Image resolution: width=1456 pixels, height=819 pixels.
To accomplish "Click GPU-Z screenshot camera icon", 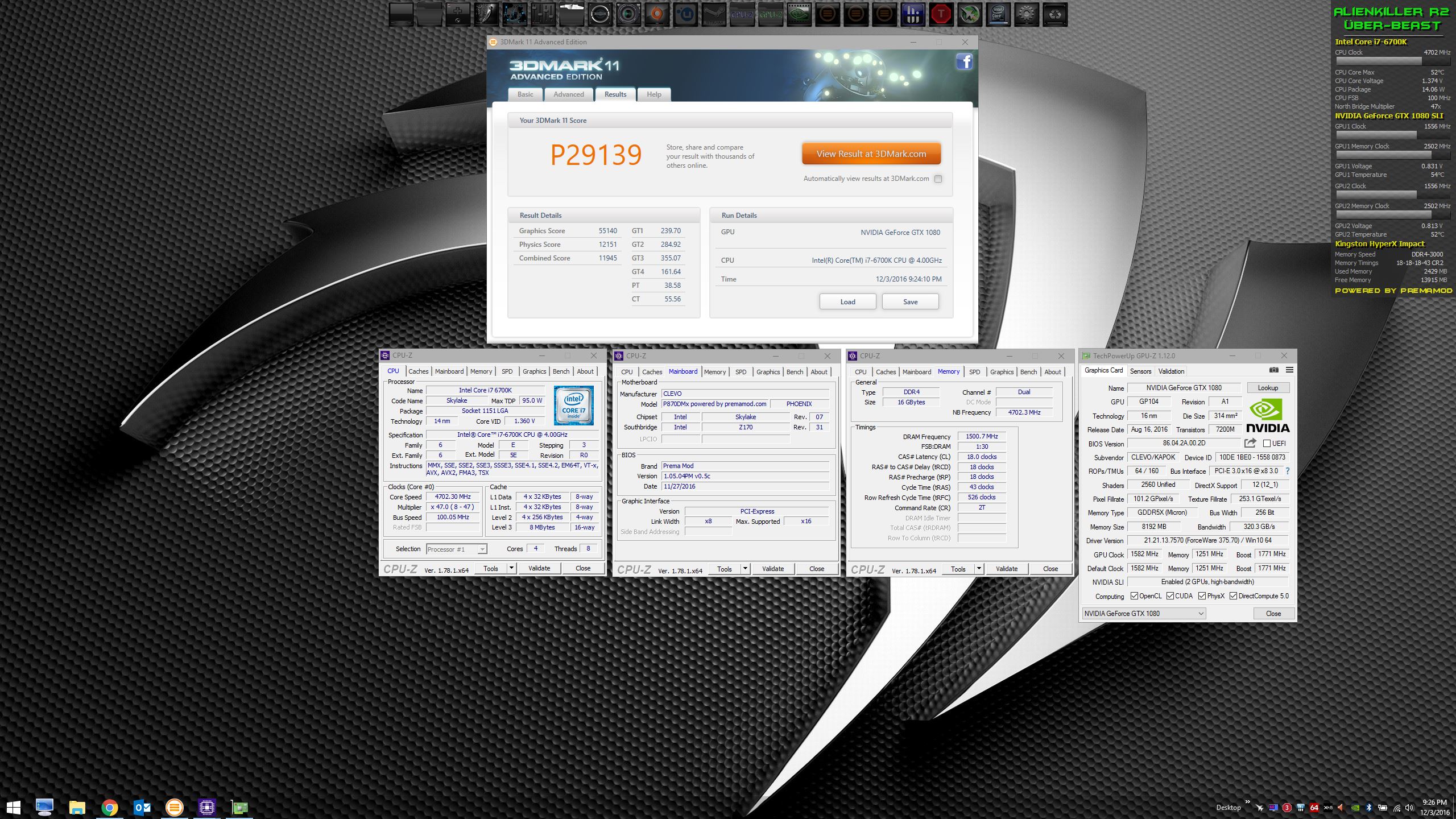I will pos(1273,370).
